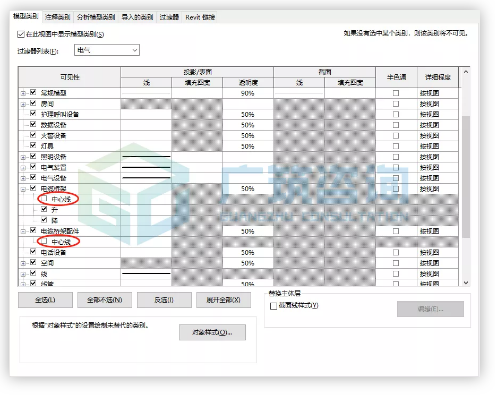
Task: Click 按视图 detail level for 常规模型
Action: (x=437, y=93)
